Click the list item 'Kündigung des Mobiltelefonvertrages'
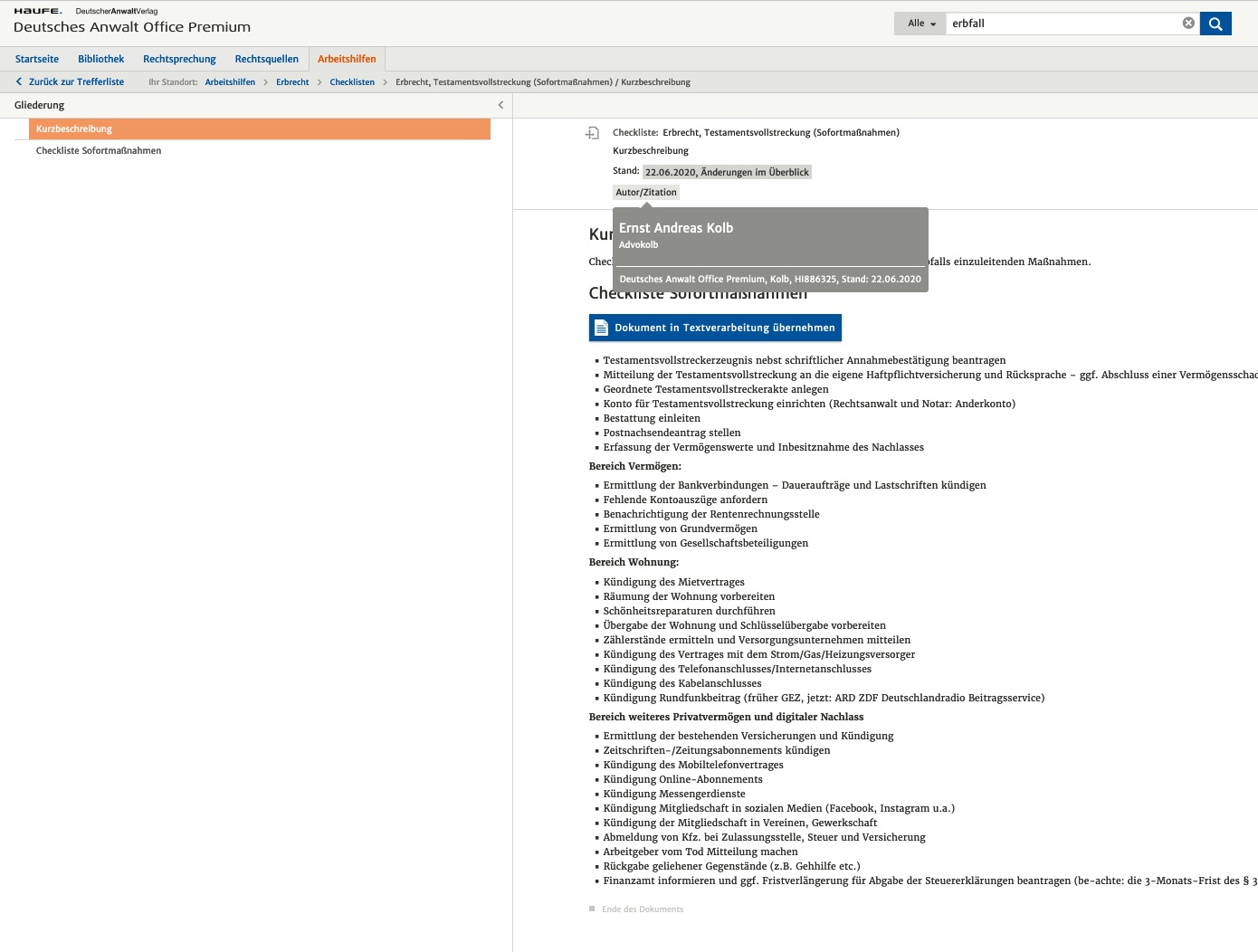 pos(693,765)
